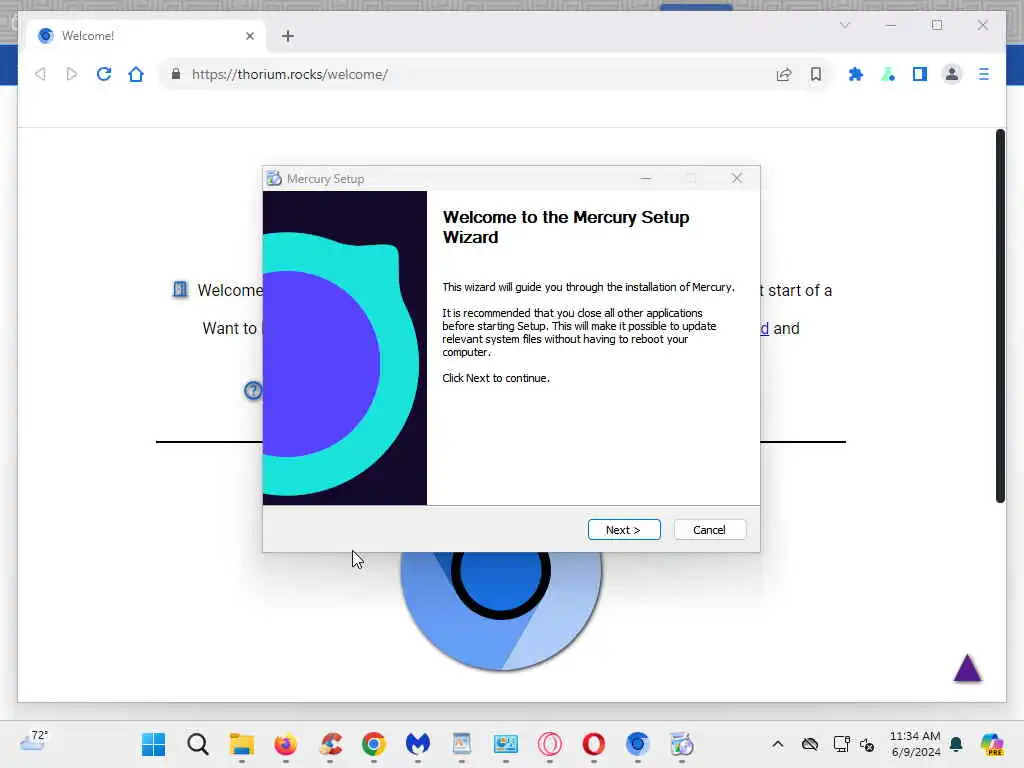This screenshot has height=768, width=1024.
Task: Toggle the browser side panel
Action: tap(920, 74)
